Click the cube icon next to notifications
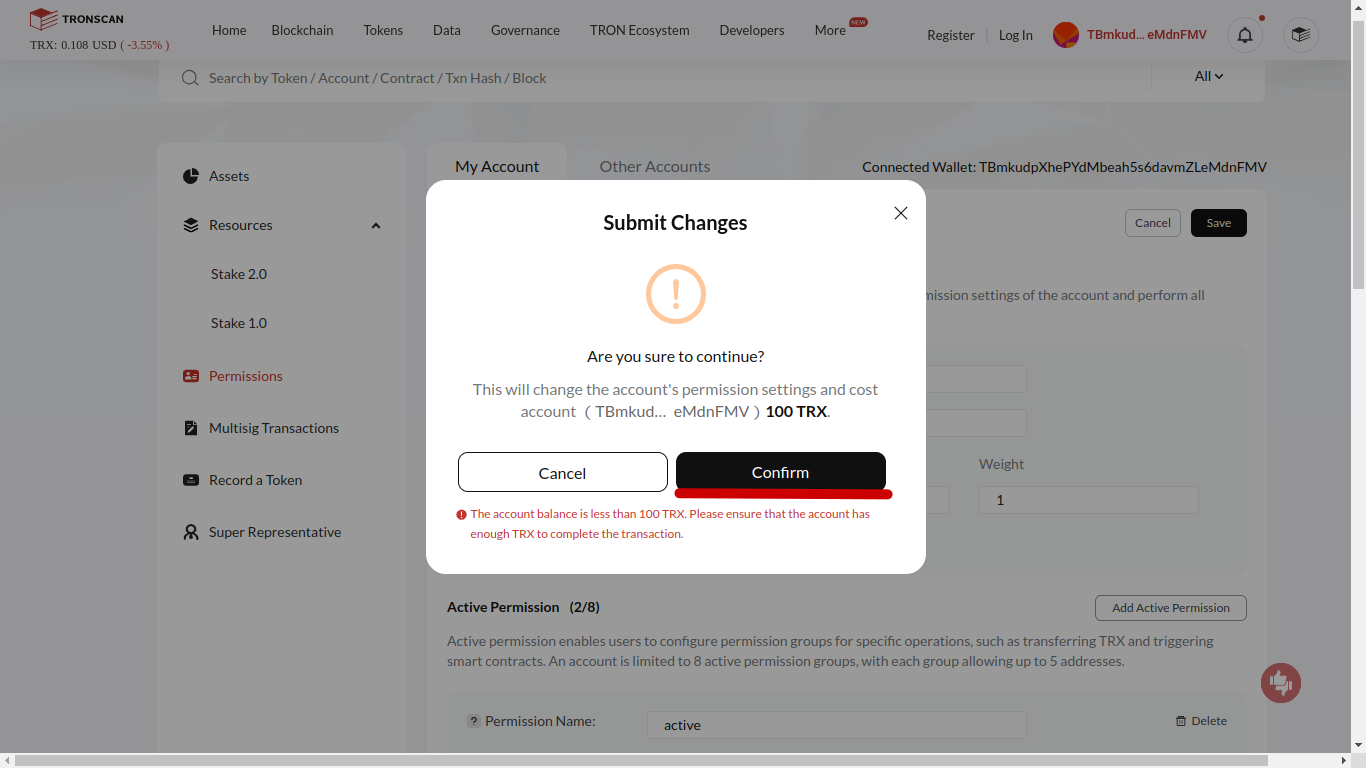 click(x=1300, y=35)
